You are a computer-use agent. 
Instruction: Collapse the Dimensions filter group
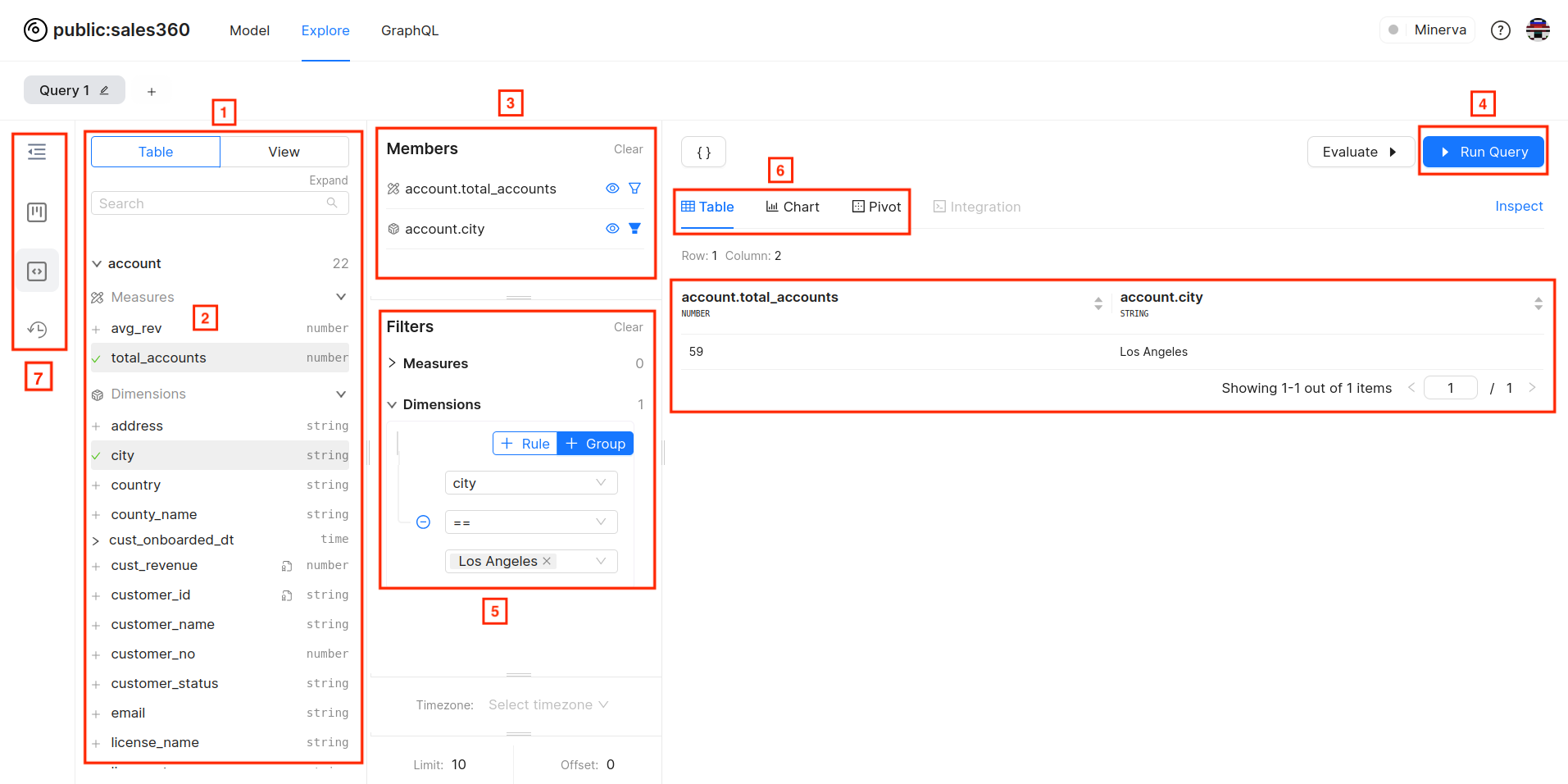[x=392, y=404]
